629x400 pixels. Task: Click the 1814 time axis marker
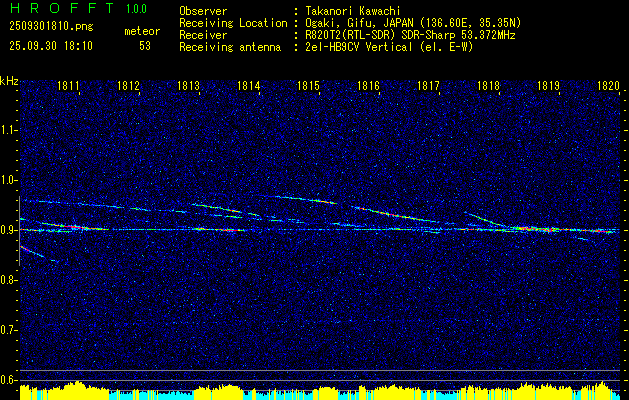pos(249,85)
